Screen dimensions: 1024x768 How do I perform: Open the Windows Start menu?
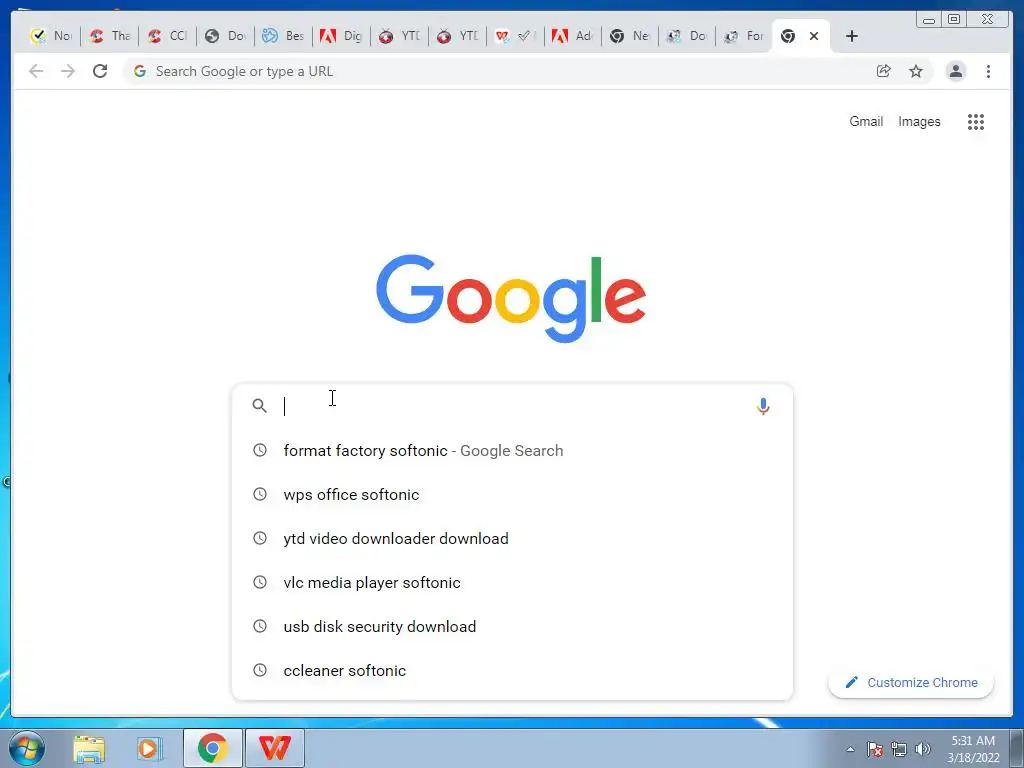point(27,748)
